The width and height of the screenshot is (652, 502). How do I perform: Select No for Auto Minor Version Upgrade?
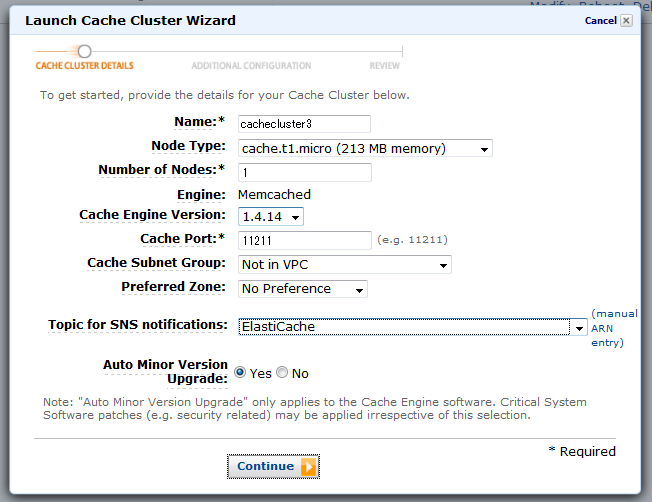[x=282, y=372]
